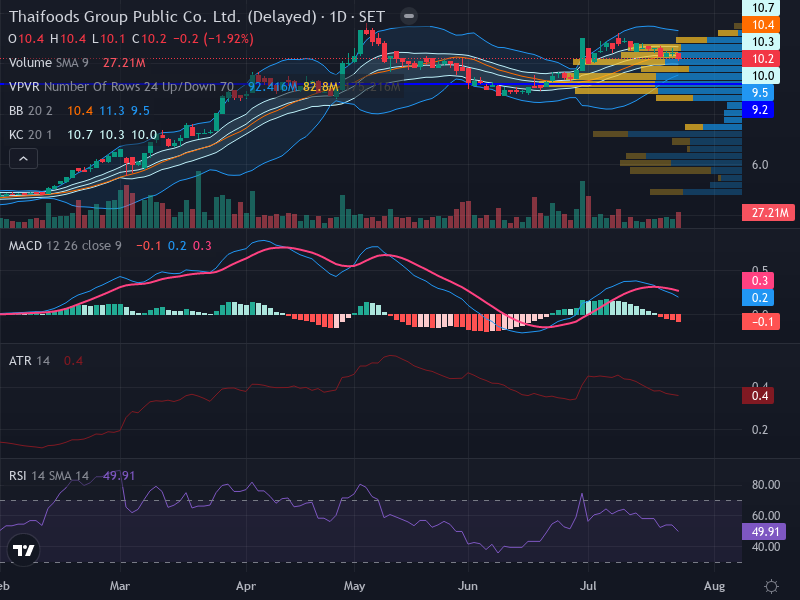The width and height of the screenshot is (800, 600).
Task: Click the Jun label on time axis
Action: (x=468, y=586)
